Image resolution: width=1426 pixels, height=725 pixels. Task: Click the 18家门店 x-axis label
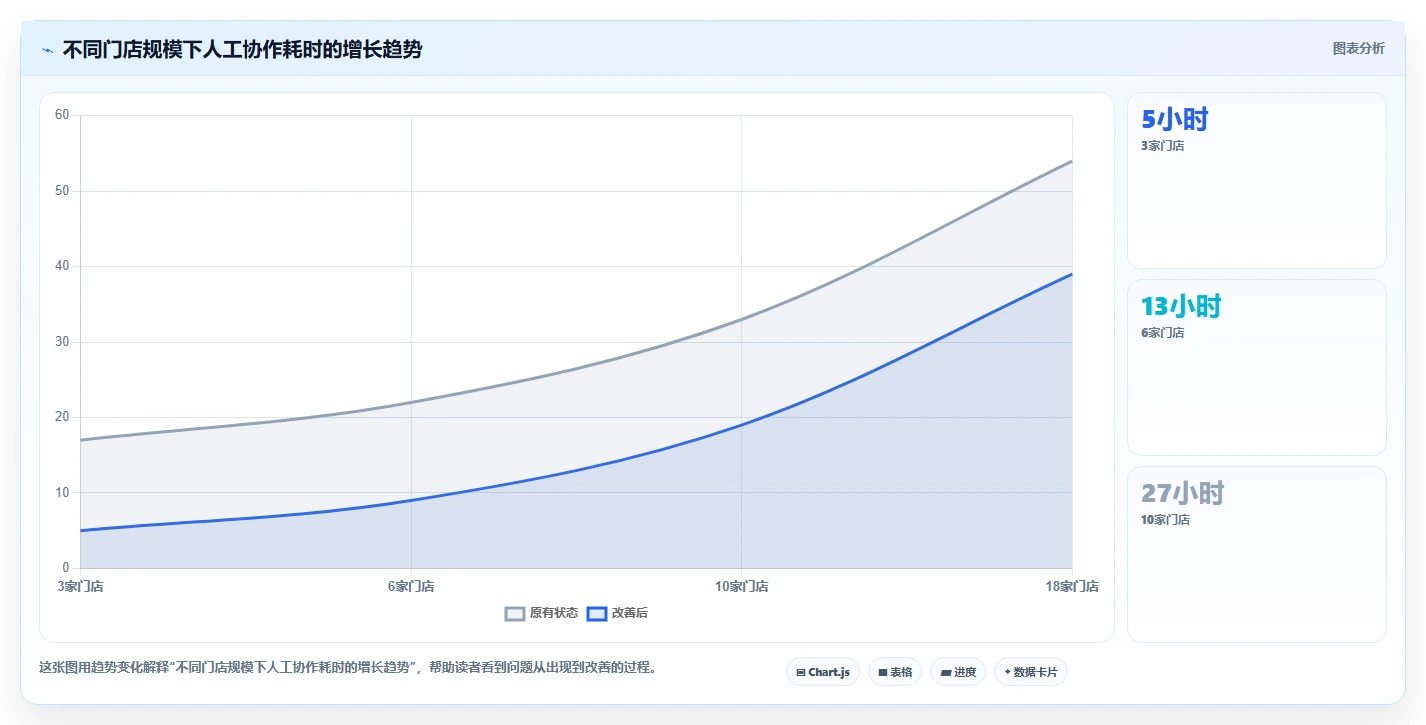click(1072, 586)
